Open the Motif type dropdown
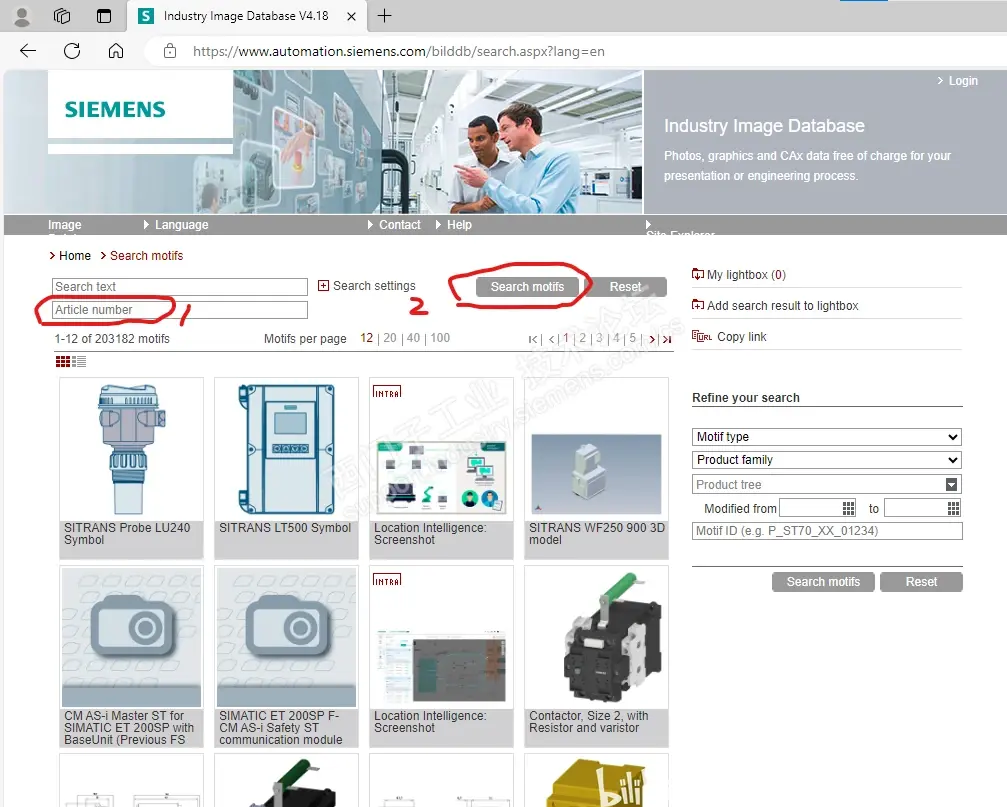The width and height of the screenshot is (1007, 807). 827,437
